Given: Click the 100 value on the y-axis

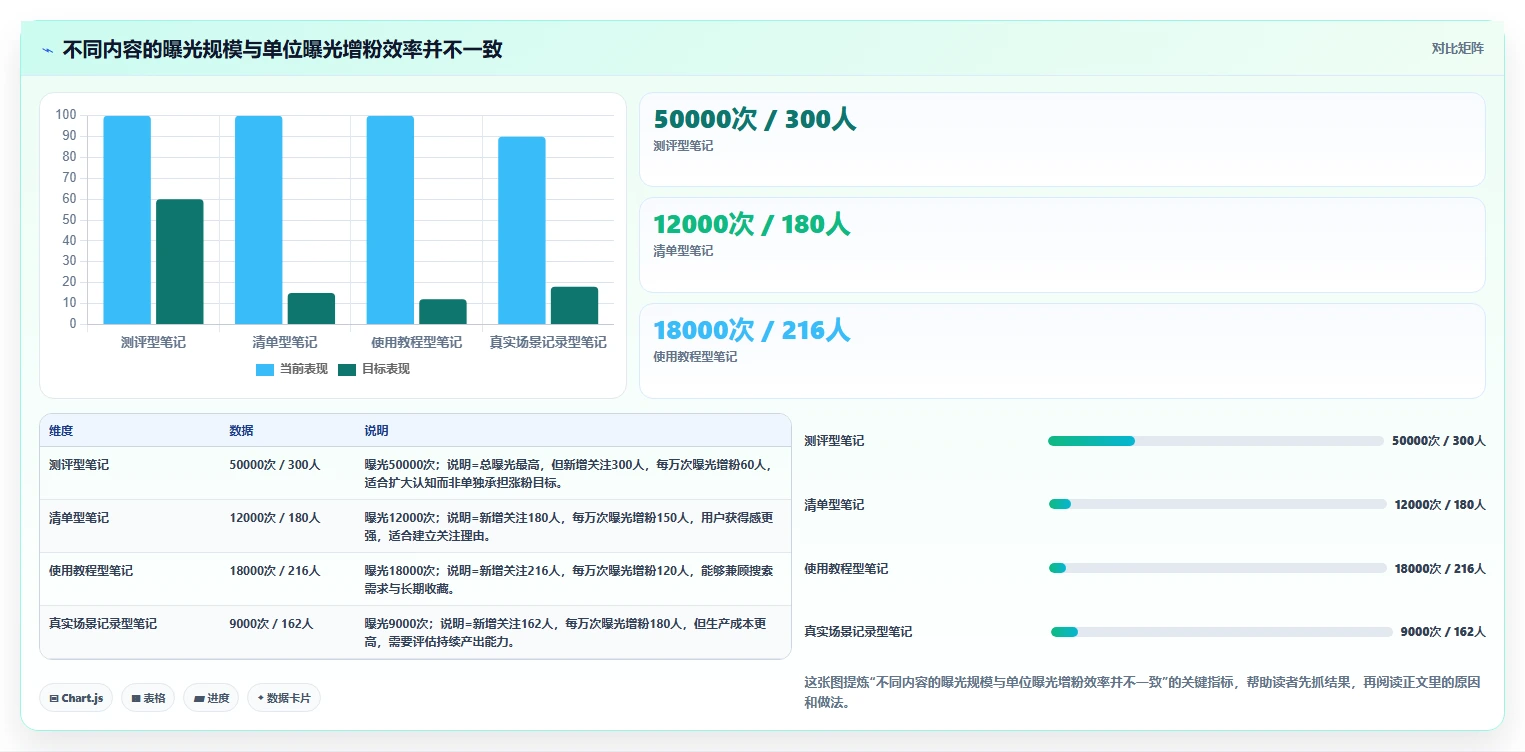Looking at the screenshot, I should pos(66,115).
